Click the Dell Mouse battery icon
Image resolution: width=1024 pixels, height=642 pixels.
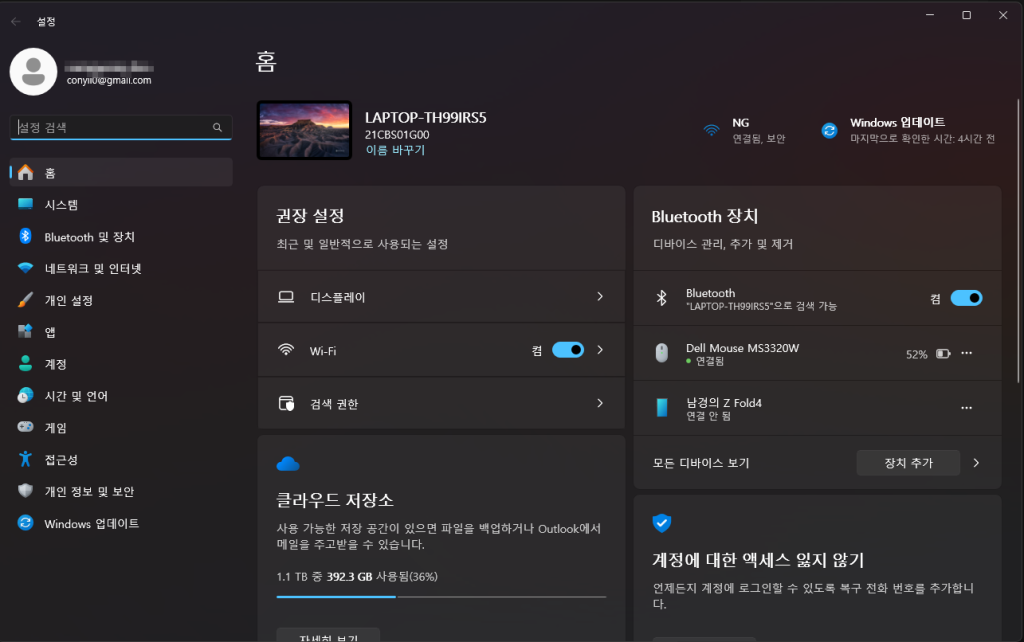[x=943, y=354]
